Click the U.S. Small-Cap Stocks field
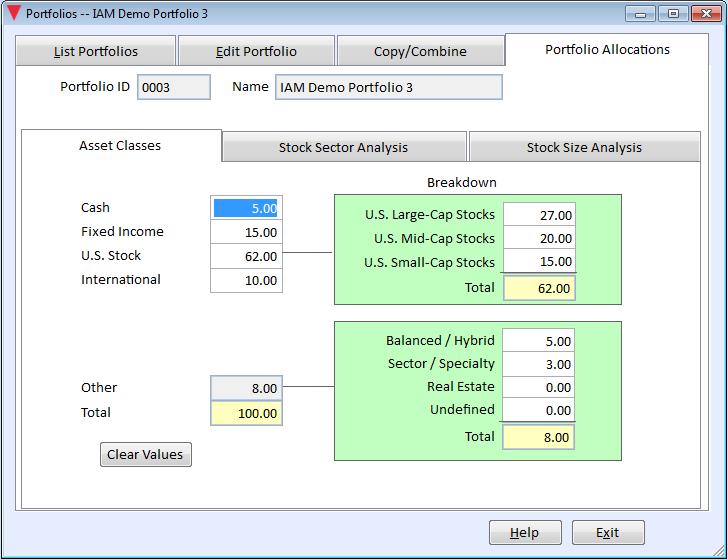The height and width of the screenshot is (559, 728). (x=540, y=261)
